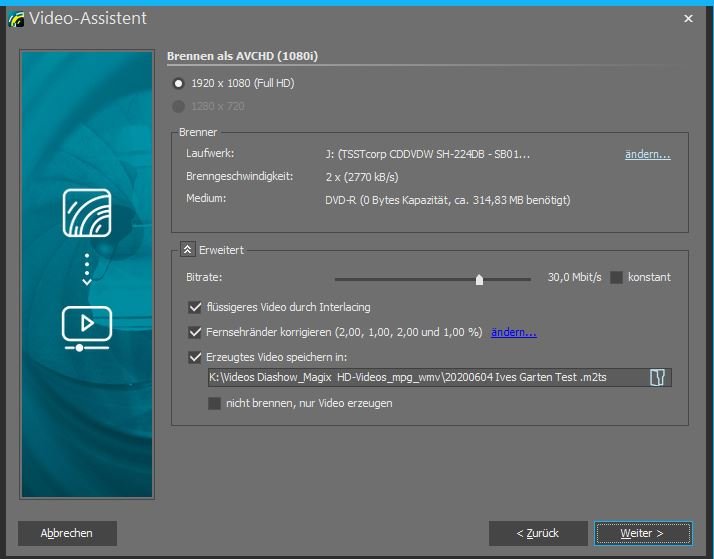Collapse the Erweitert section
Screen dimensions: 714x559
point(187,250)
